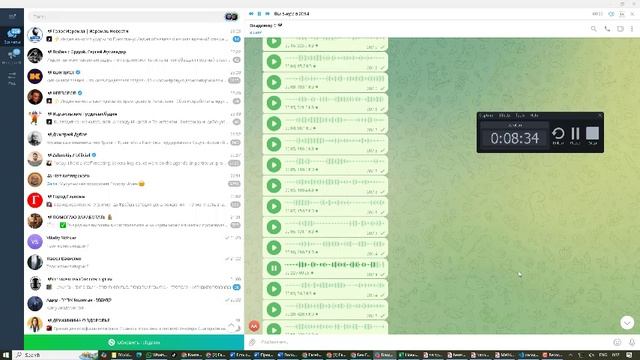The width and height of the screenshot is (640, 360).
Task: Click the Windows taskbar search box
Action: click(55, 355)
